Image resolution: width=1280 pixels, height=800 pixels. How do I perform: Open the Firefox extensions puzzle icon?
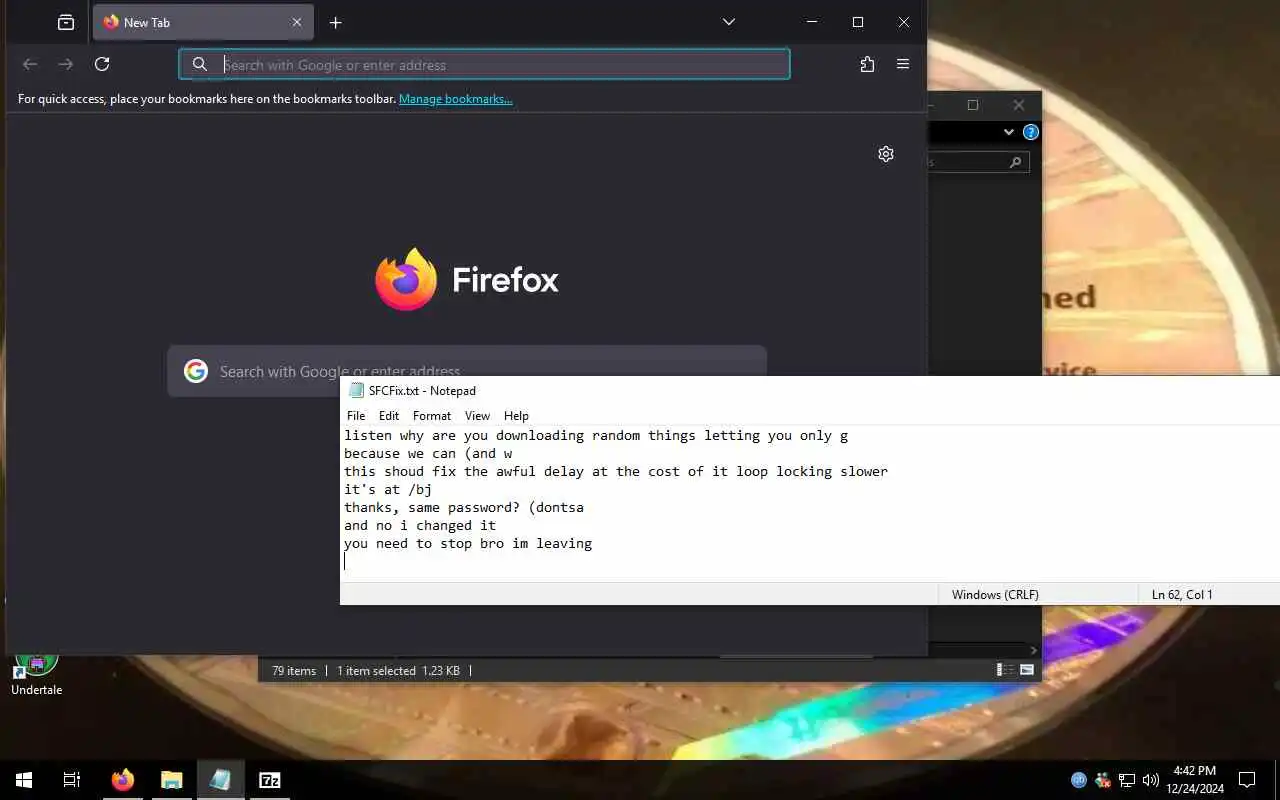(x=867, y=64)
